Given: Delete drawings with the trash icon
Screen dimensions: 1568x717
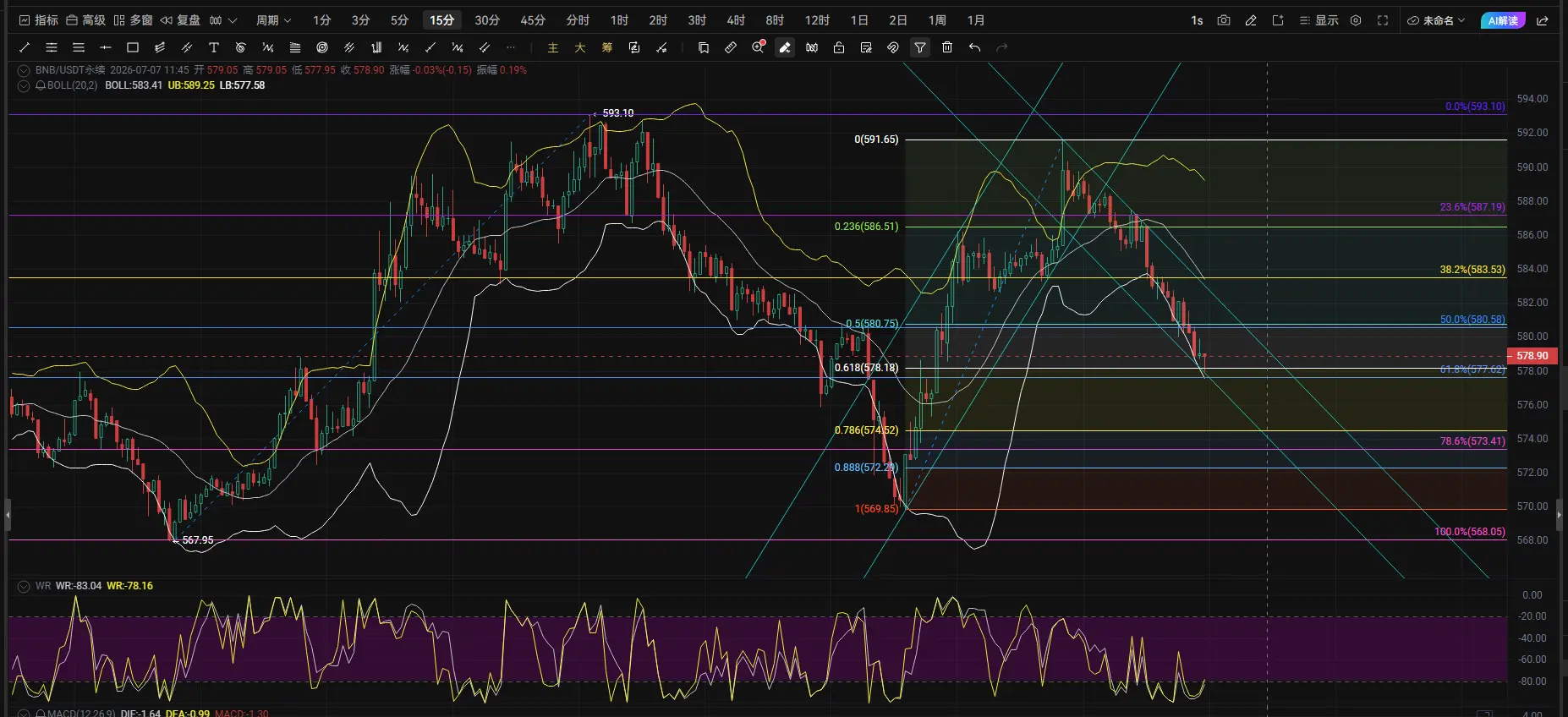Looking at the screenshot, I should click(x=947, y=47).
